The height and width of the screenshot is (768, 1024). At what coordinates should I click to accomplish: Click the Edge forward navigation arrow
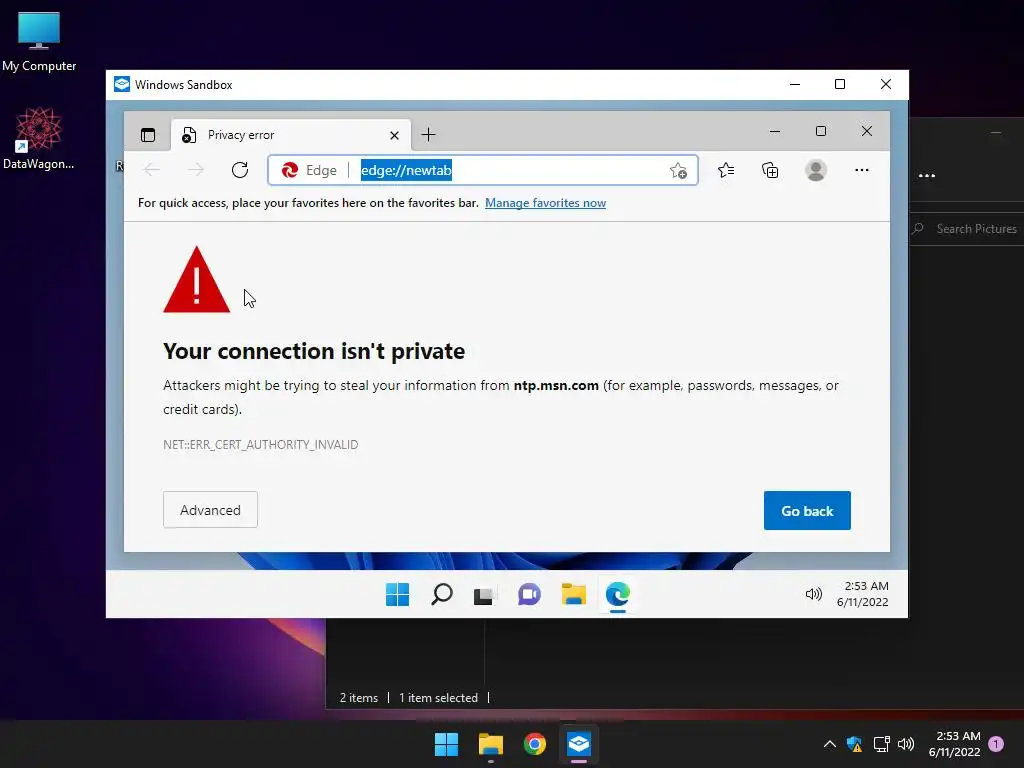click(196, 170)
